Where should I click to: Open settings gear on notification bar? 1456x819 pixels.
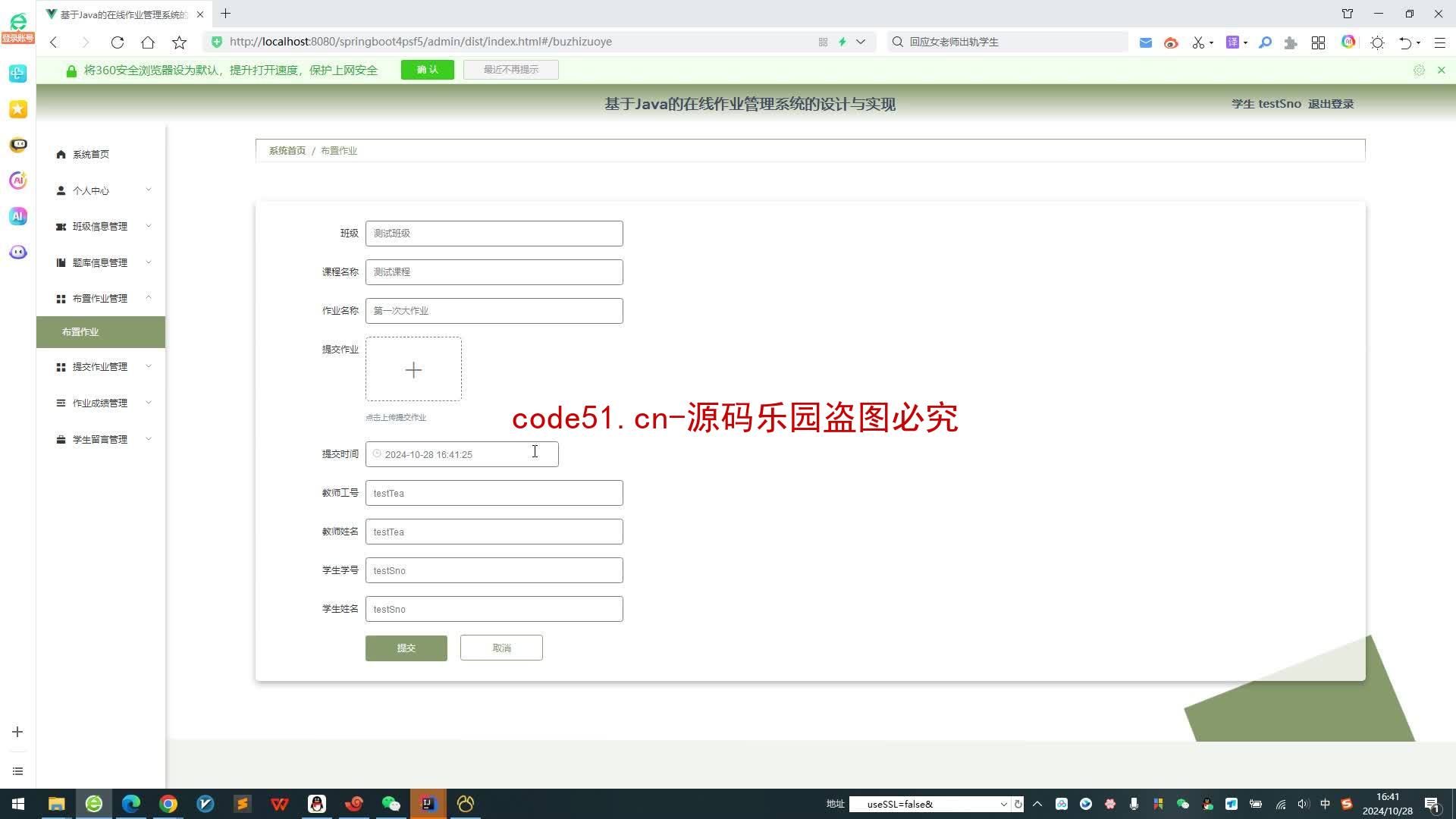1419,70
